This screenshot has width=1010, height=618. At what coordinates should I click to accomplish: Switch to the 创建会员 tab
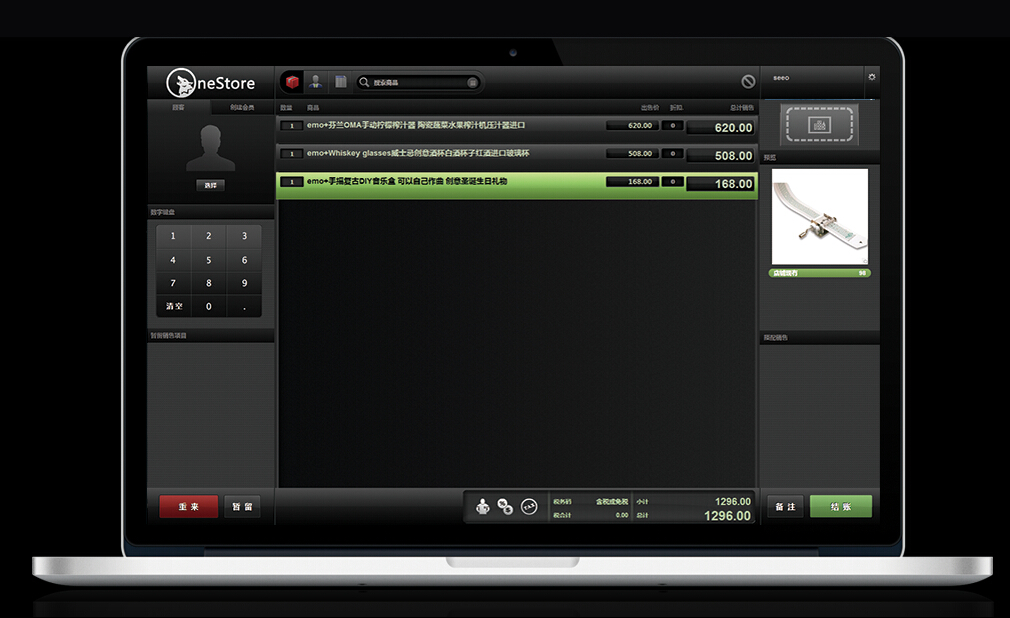pos(242,107)
